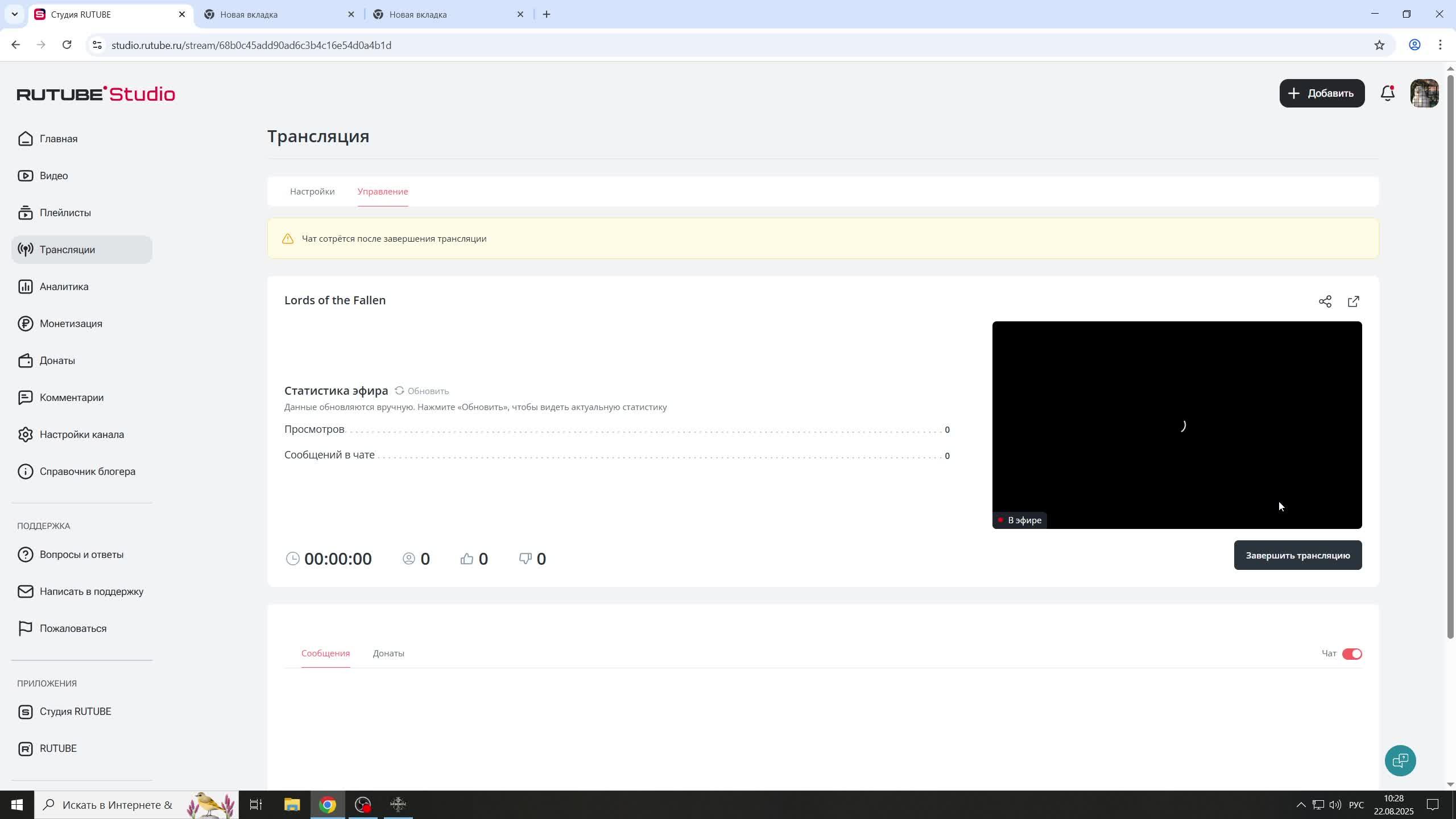Image resolution: width=1456 pixels, height=819 pixels.
Task: Click Завершить трансляцию button
Action: tap(1297, 555)
